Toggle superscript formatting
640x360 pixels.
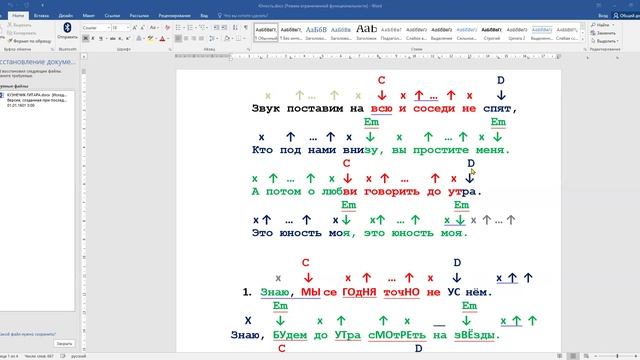pyautogui.click(x=128, y=38)
